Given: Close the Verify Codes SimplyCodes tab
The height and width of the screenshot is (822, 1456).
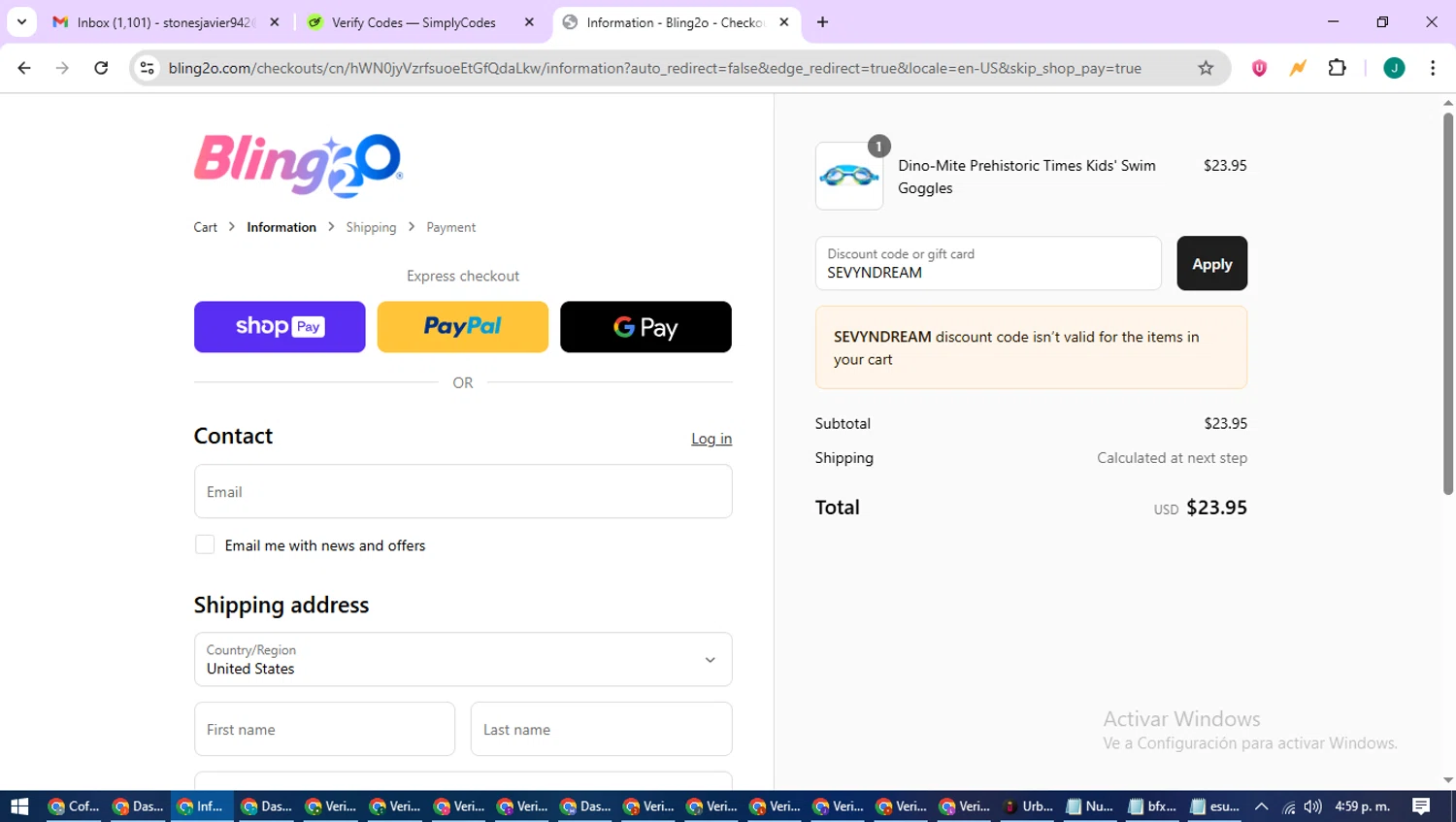Looking at the screenshot, I should tap(529, 22).
